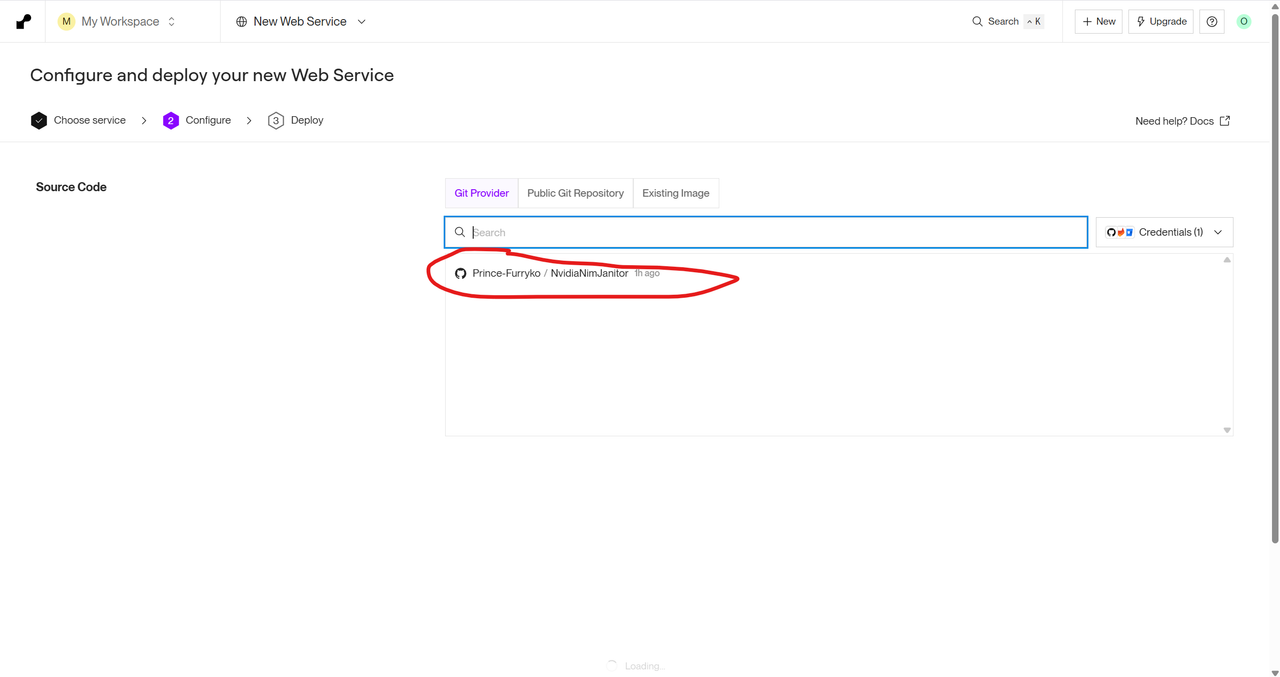The height and width of the screenshot is (677, 1280).
Task: Click the external-link icon next to Docs
Action: (1225, 121)
